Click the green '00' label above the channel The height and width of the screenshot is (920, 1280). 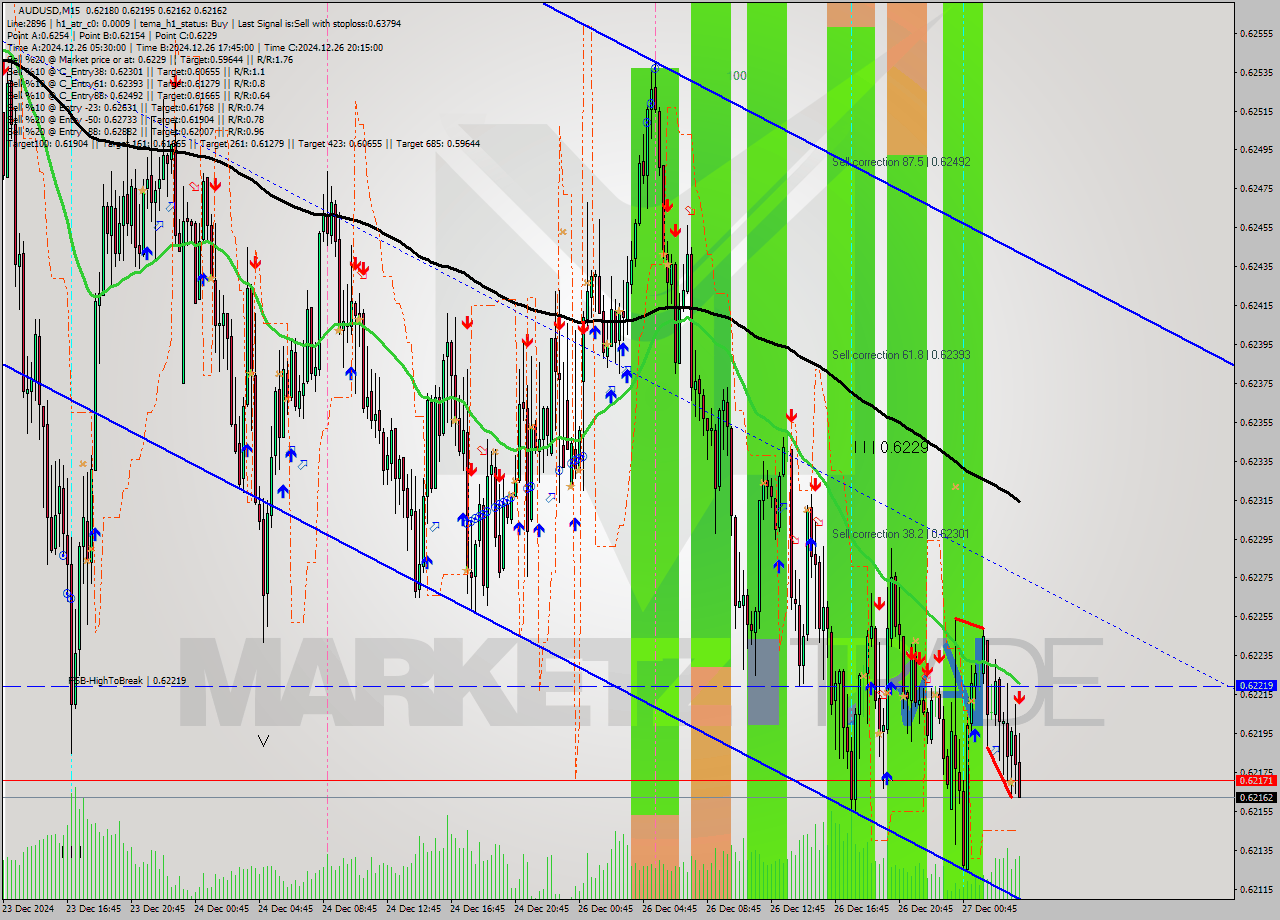tap(740, 76)
